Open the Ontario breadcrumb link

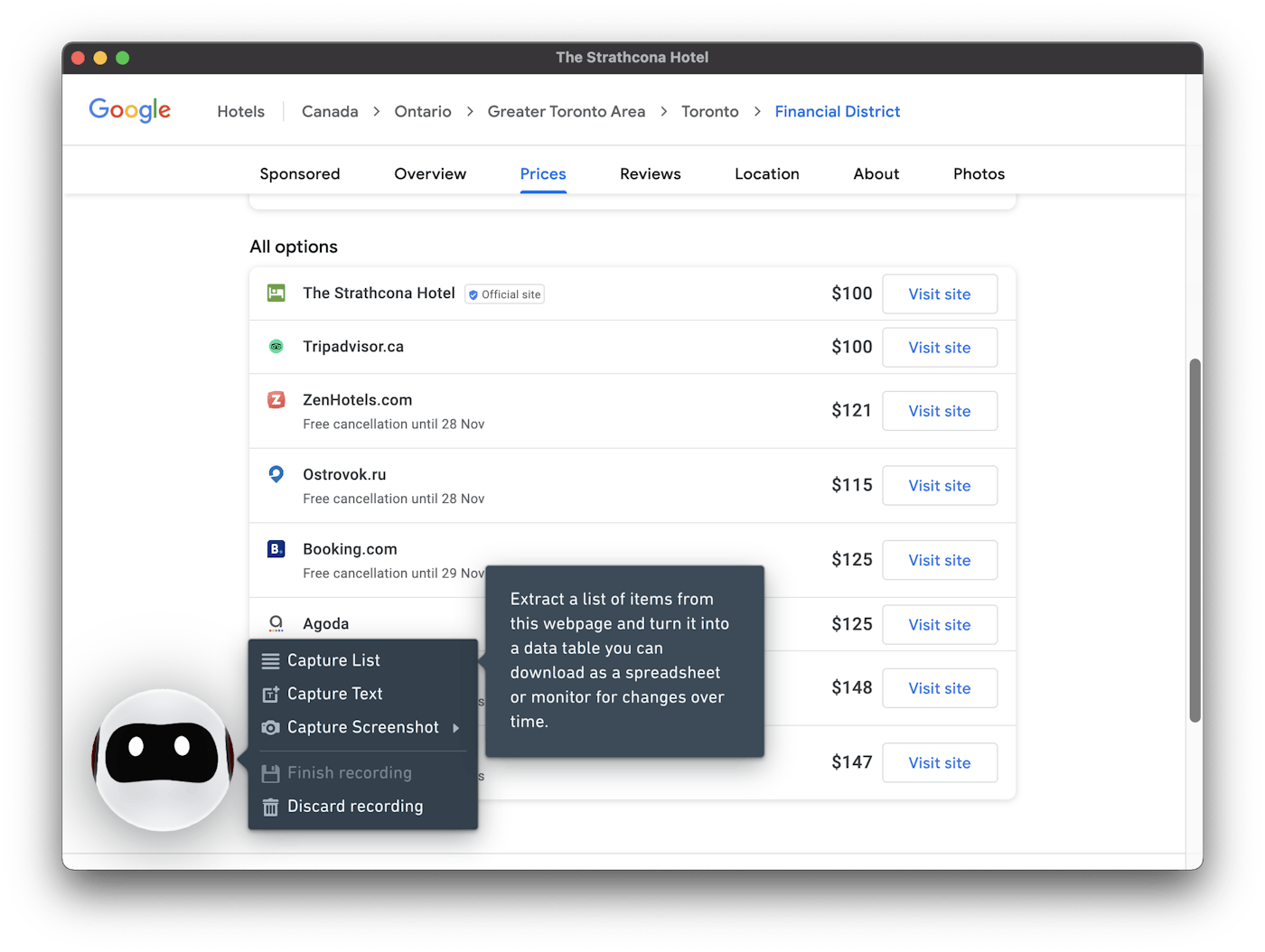tap(423, 111)
